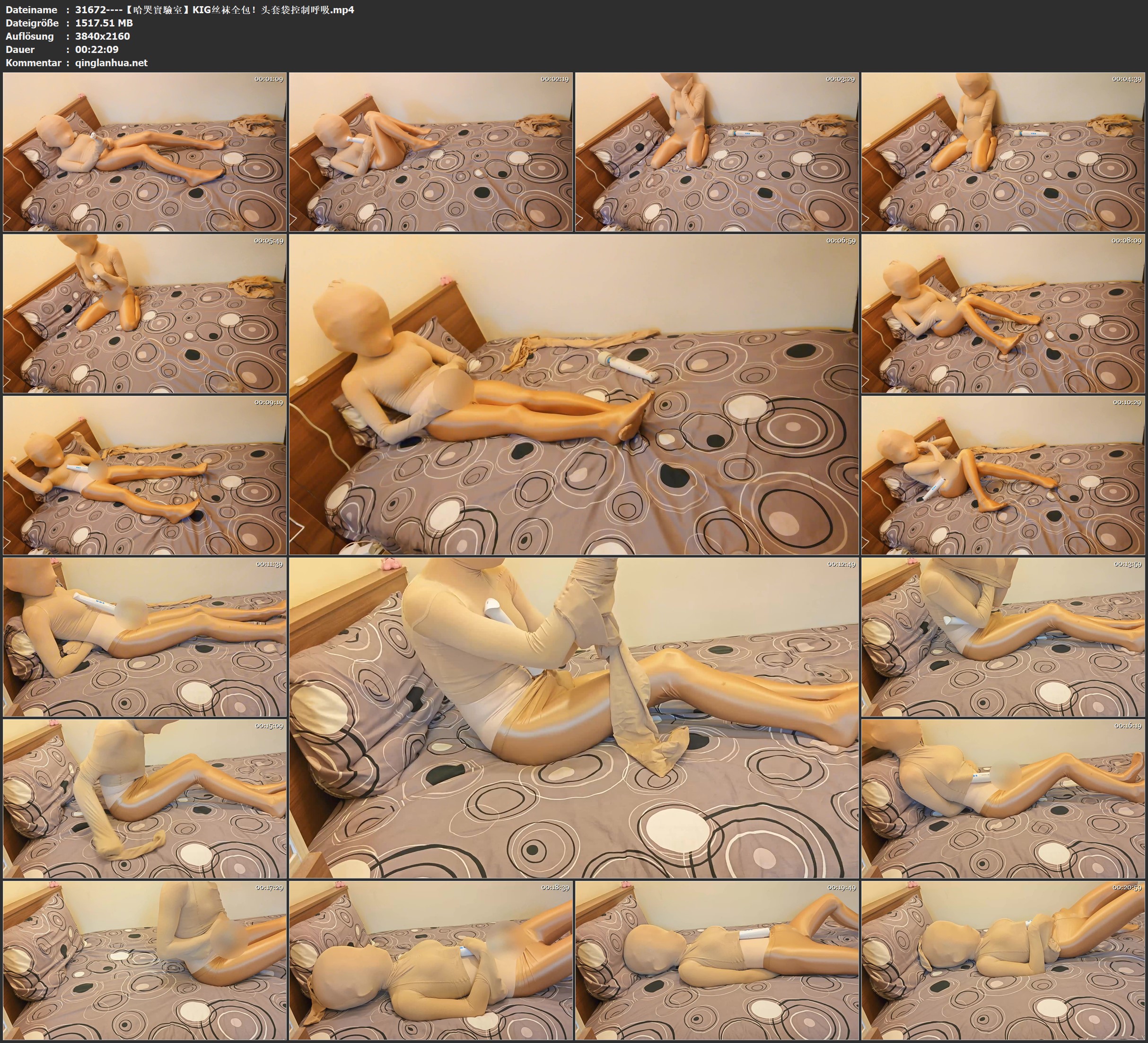Open the frame marked 00:03:29

[x=716, y=151]
